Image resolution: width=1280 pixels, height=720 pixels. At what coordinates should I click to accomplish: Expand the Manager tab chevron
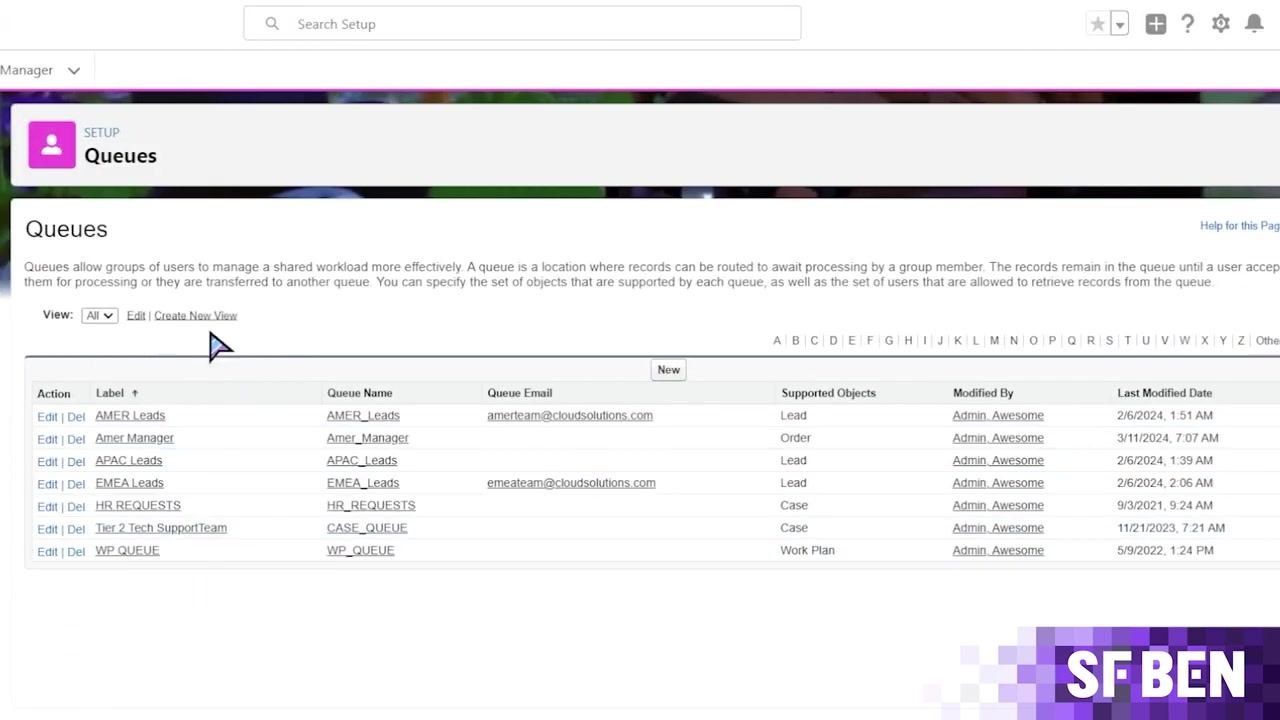pos(73,70)
